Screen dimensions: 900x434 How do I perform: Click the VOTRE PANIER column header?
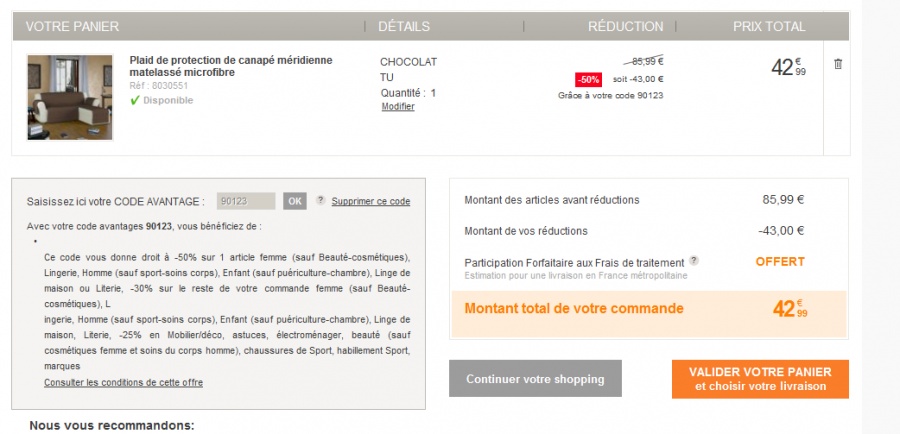pos(72,26)
